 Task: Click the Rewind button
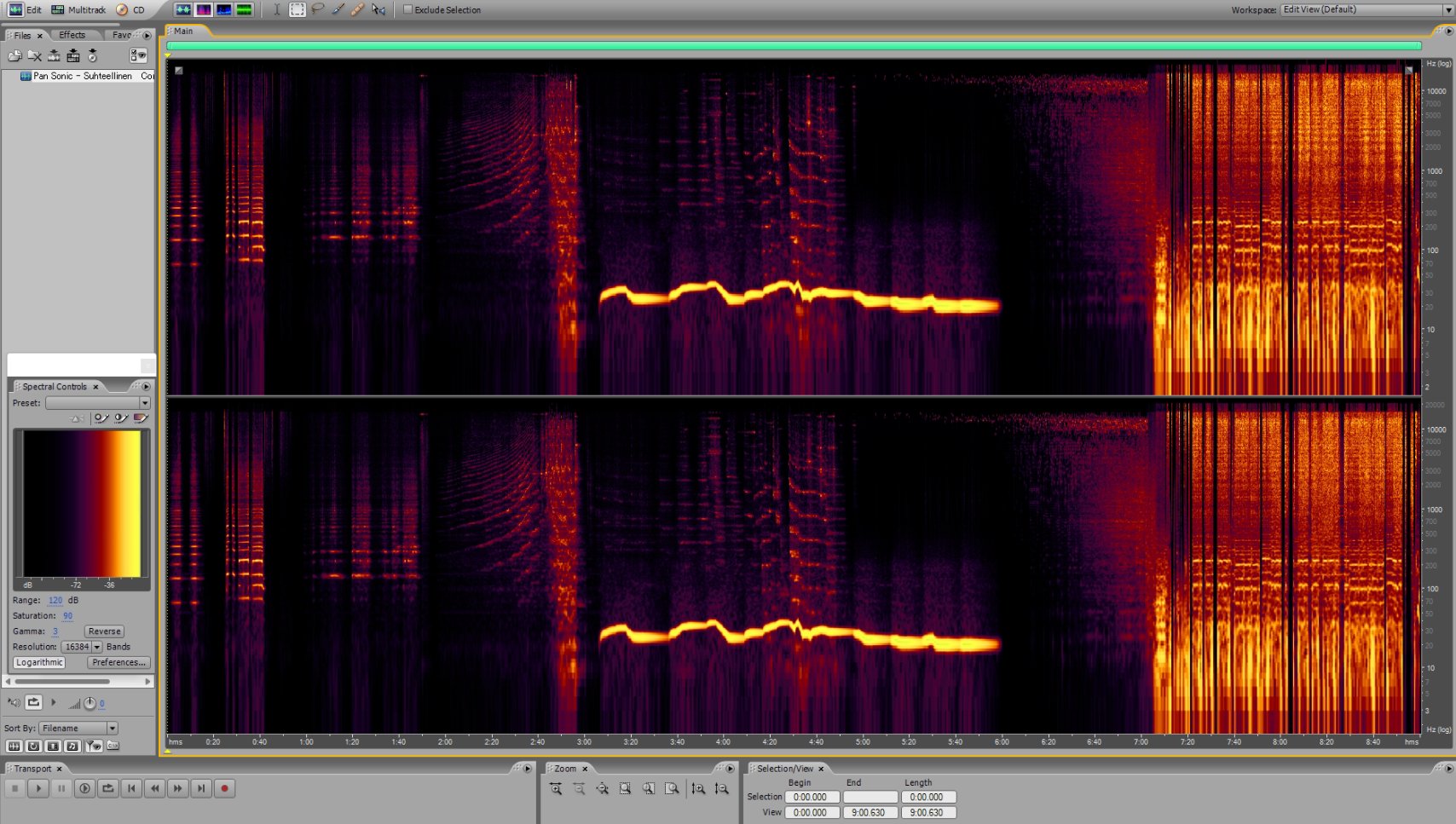point(154,788)
